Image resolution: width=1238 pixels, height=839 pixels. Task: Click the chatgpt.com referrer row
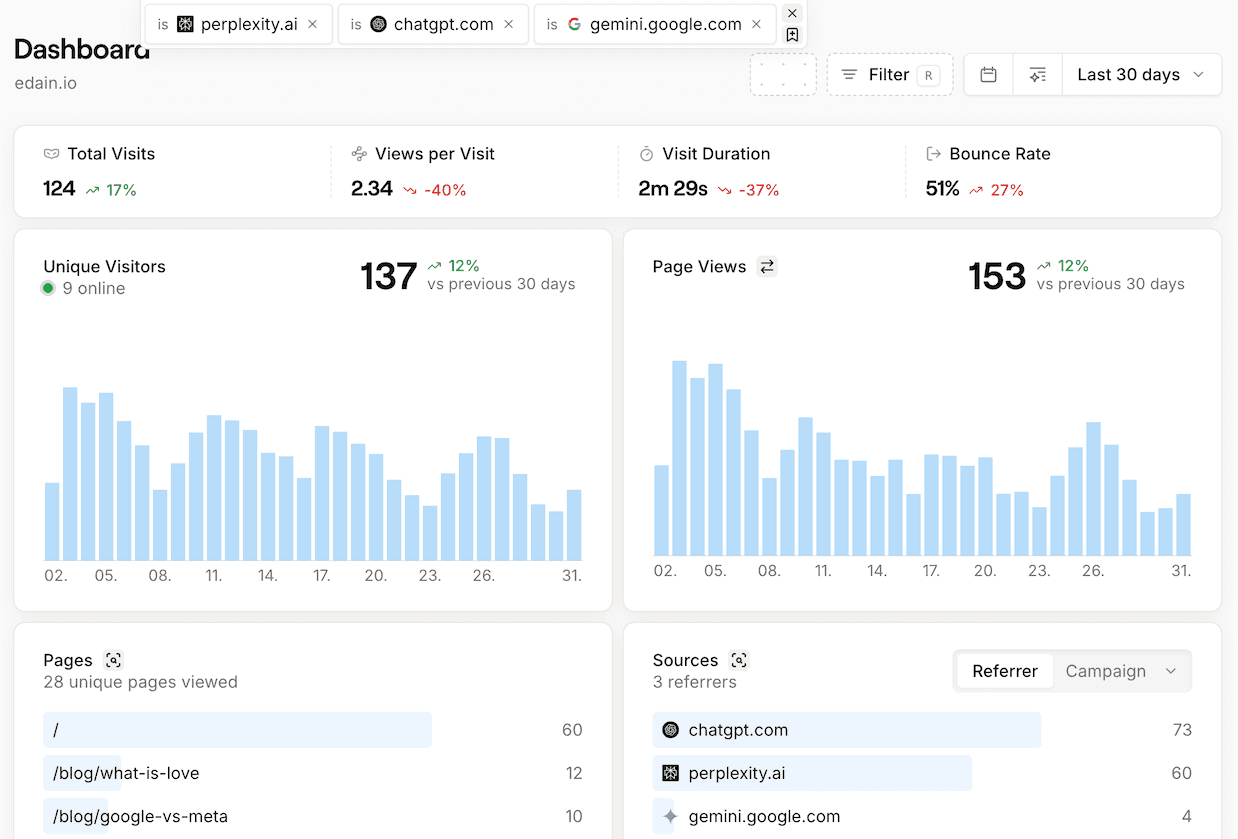coord(846,730)
